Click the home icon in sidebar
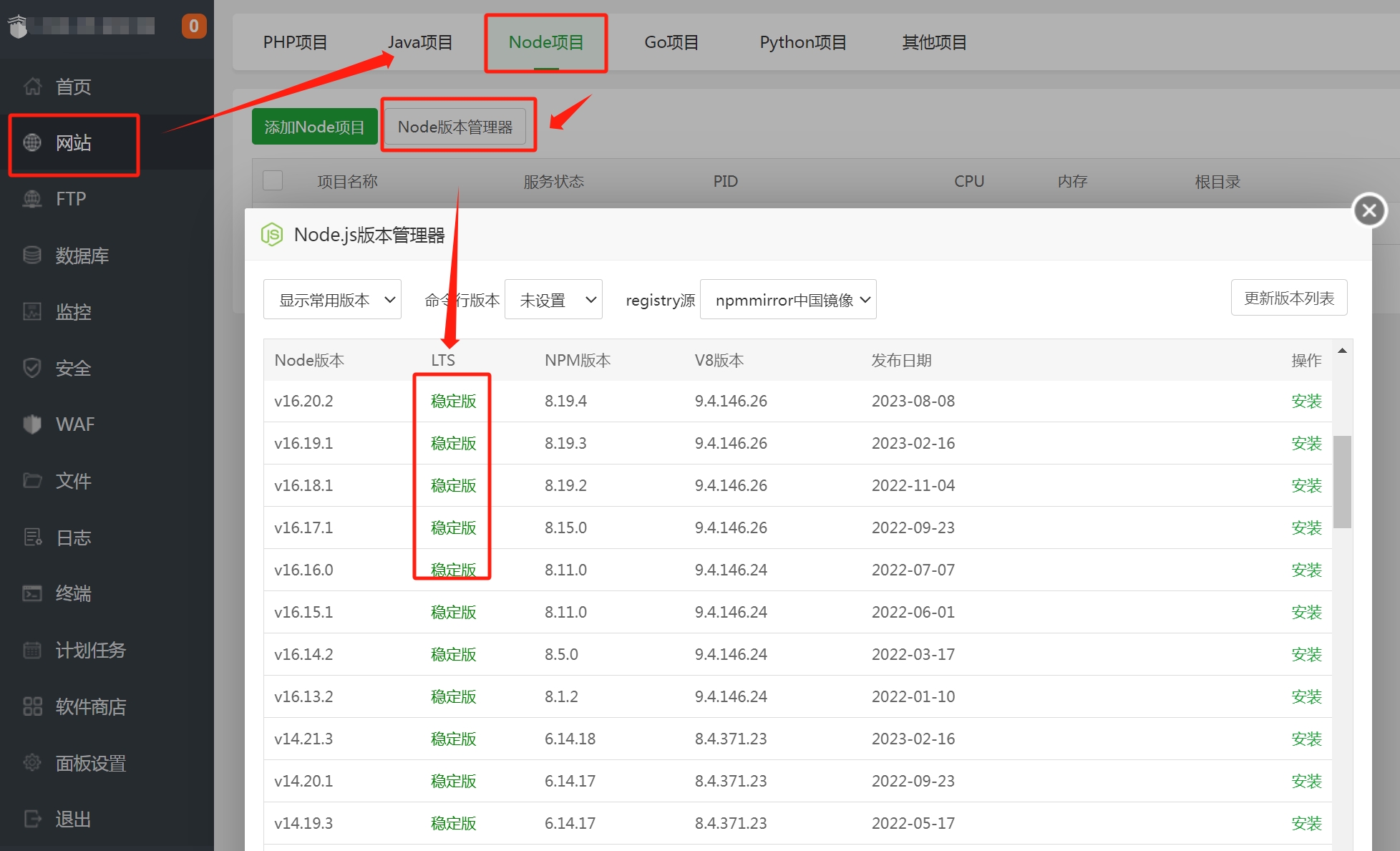The height and width of the screenshot is (851, 1400). (32, 87)
